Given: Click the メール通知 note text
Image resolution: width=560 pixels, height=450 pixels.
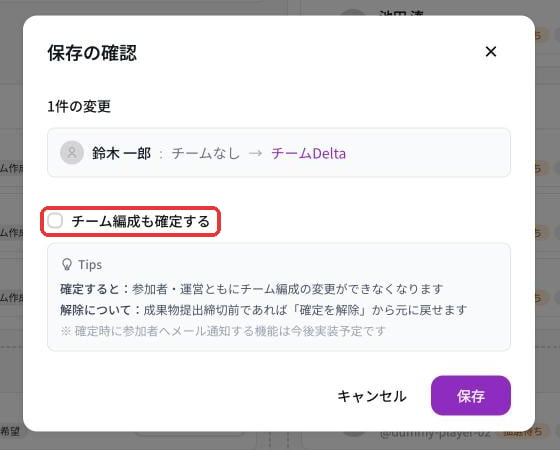Looking at the screenshot, I should click(x=224, y=331).
